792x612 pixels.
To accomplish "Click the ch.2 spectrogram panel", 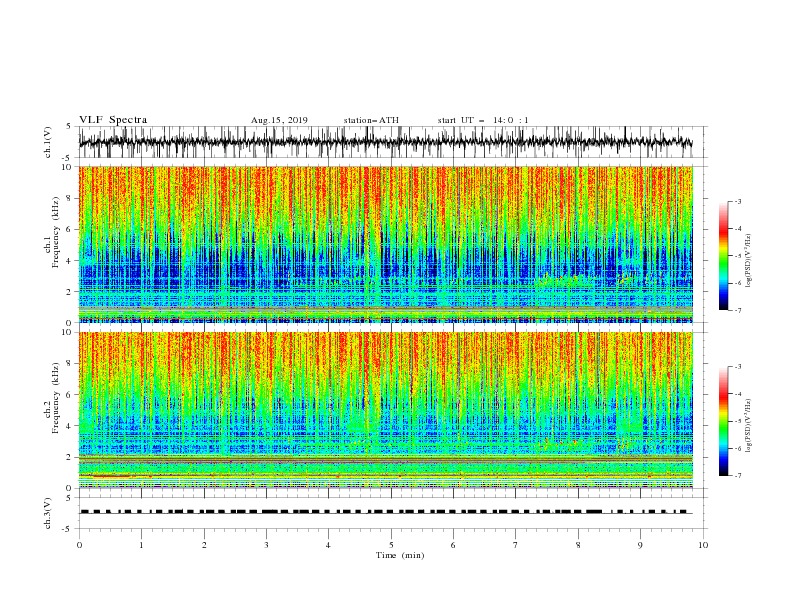I will [386, 410].
